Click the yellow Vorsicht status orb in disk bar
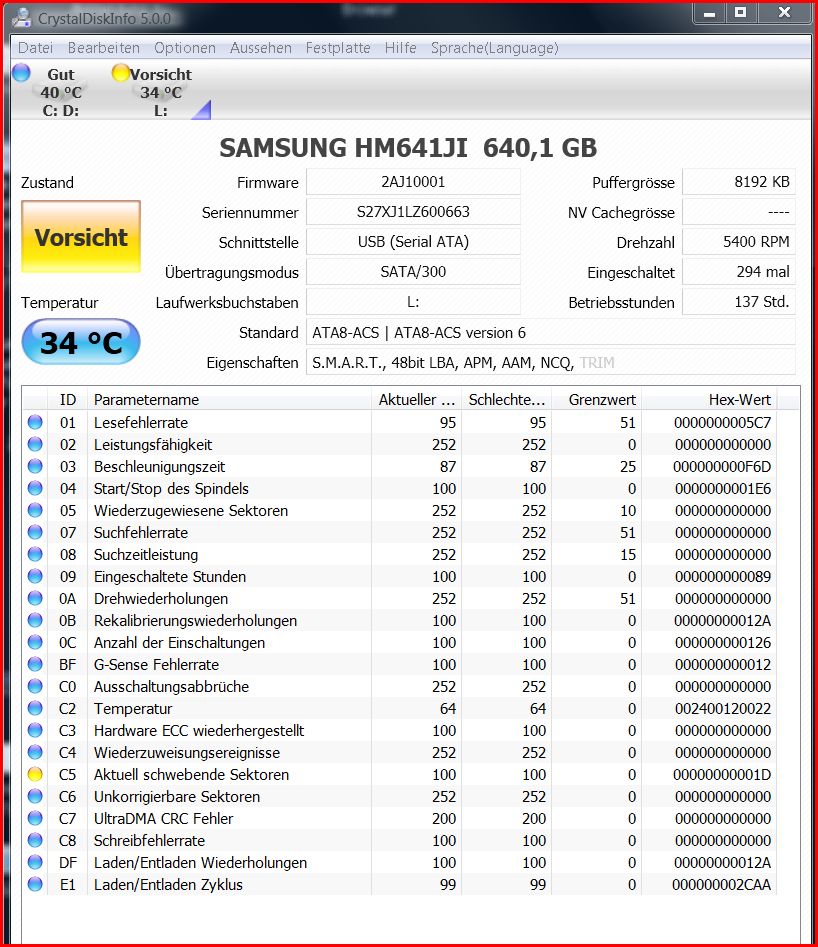818x947 pixels. click(x=121, y=73)
